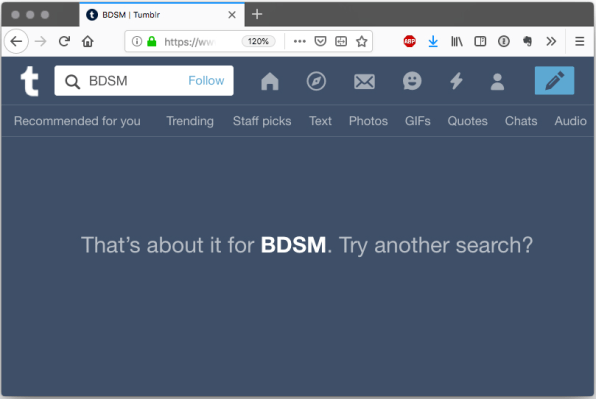The image size is (596, 399).
Task: Switch to Staff picks tab
Action: coord(262,121)
